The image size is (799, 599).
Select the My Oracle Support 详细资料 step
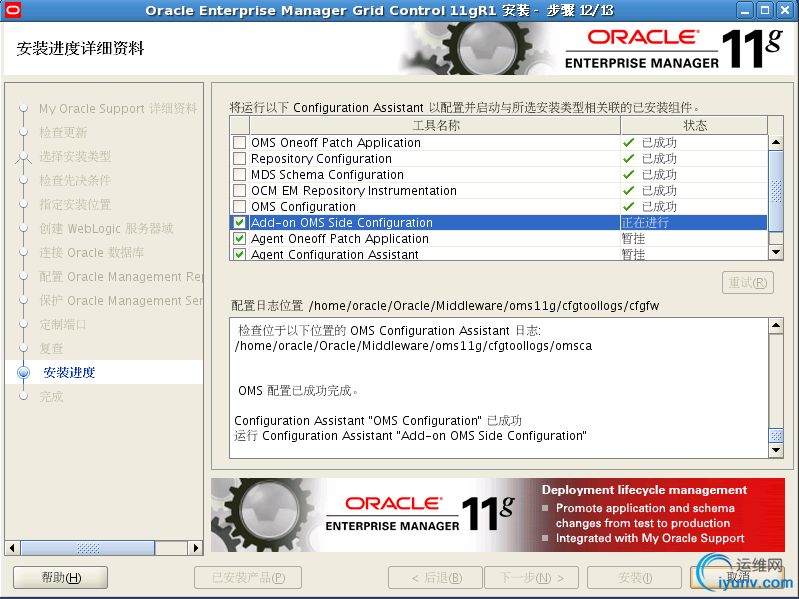(118, 108)
